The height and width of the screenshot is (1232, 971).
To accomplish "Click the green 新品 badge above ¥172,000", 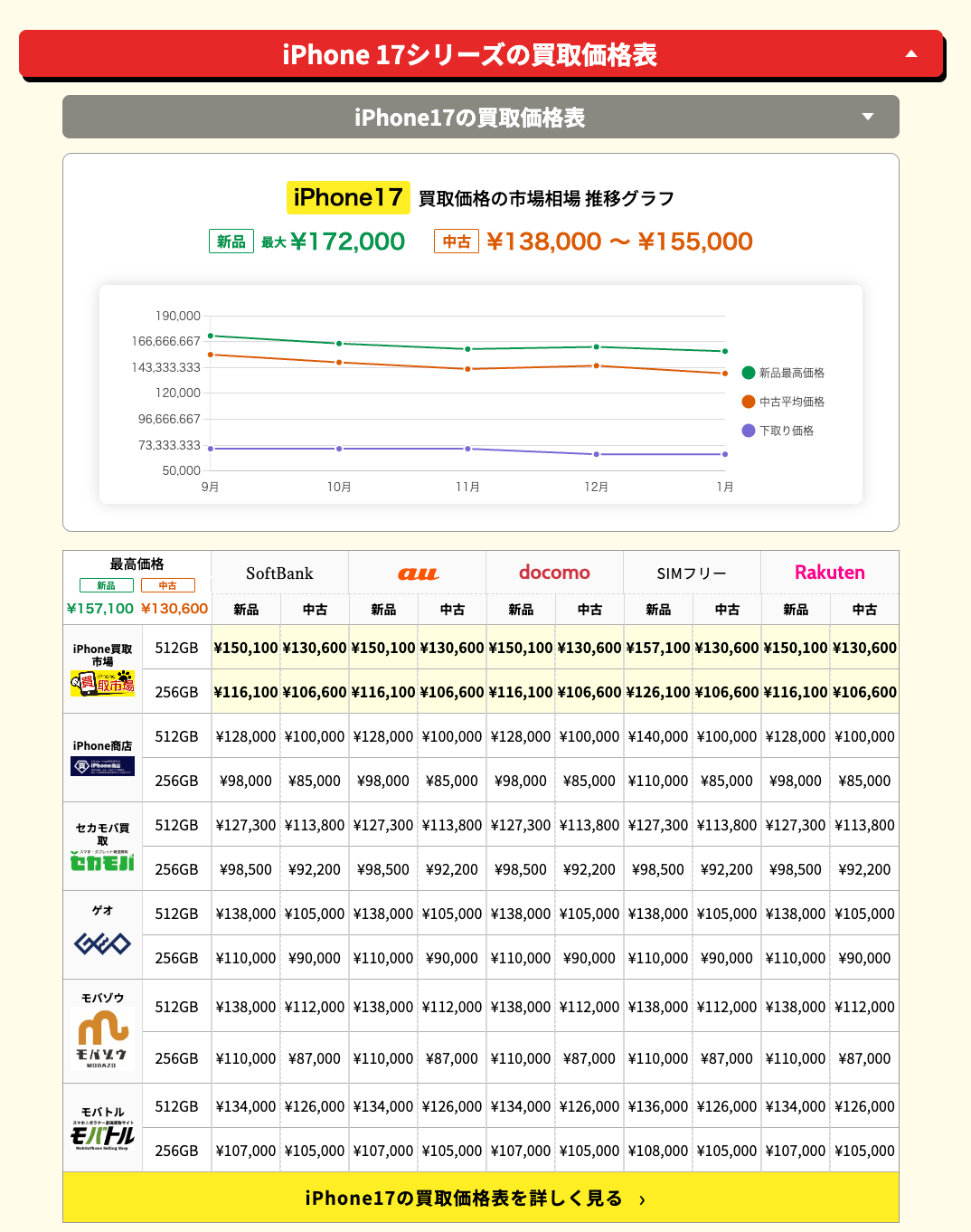I will (231, 242).
